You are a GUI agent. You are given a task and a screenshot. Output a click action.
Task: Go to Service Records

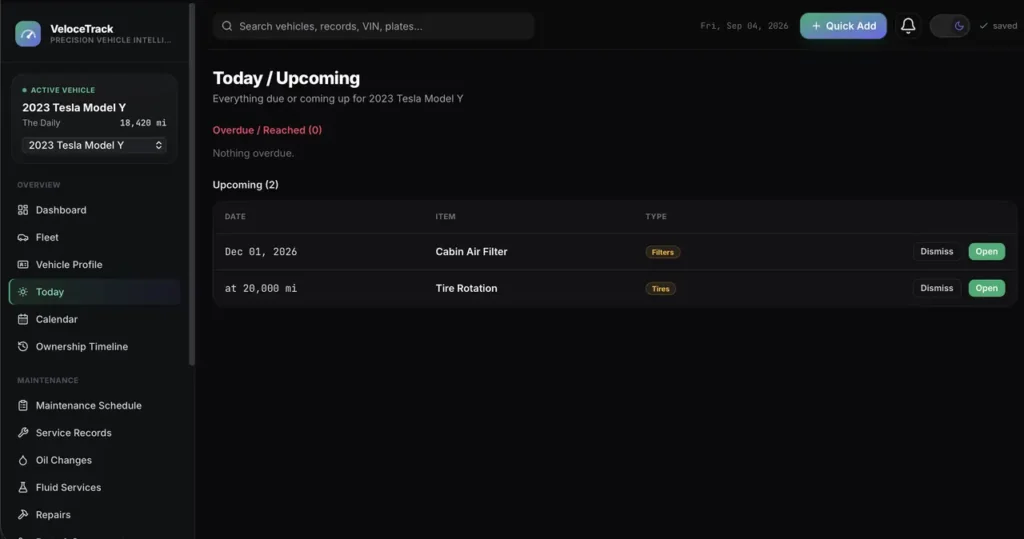point(95,433)
